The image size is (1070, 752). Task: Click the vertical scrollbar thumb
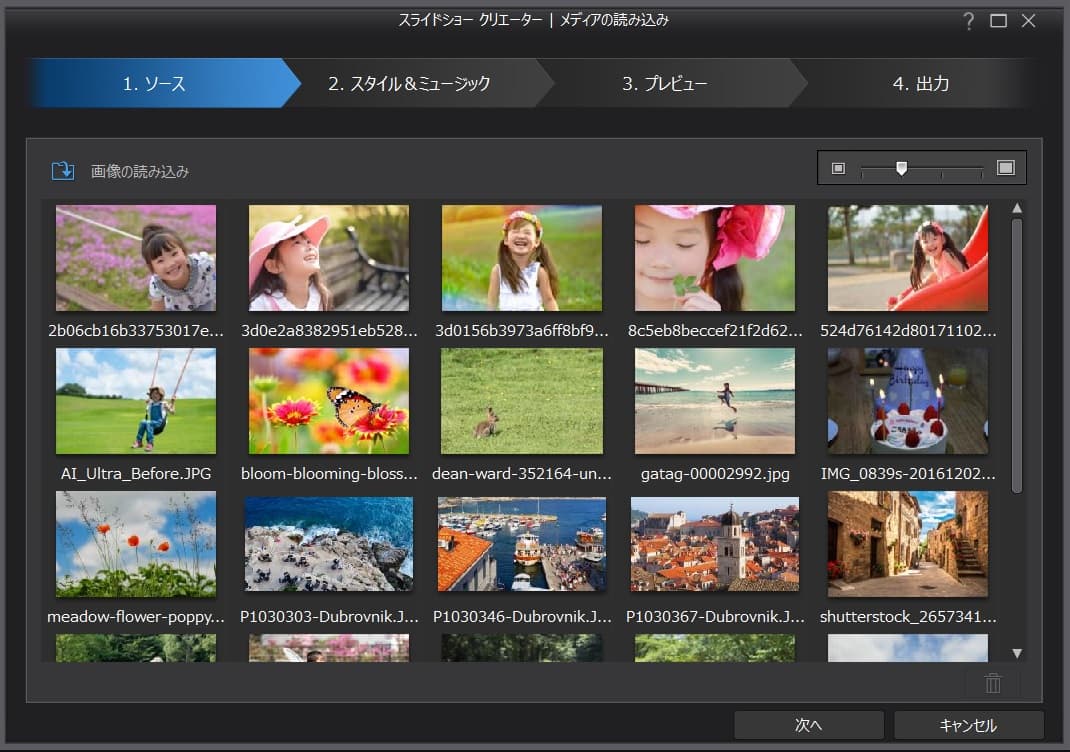1017,355
